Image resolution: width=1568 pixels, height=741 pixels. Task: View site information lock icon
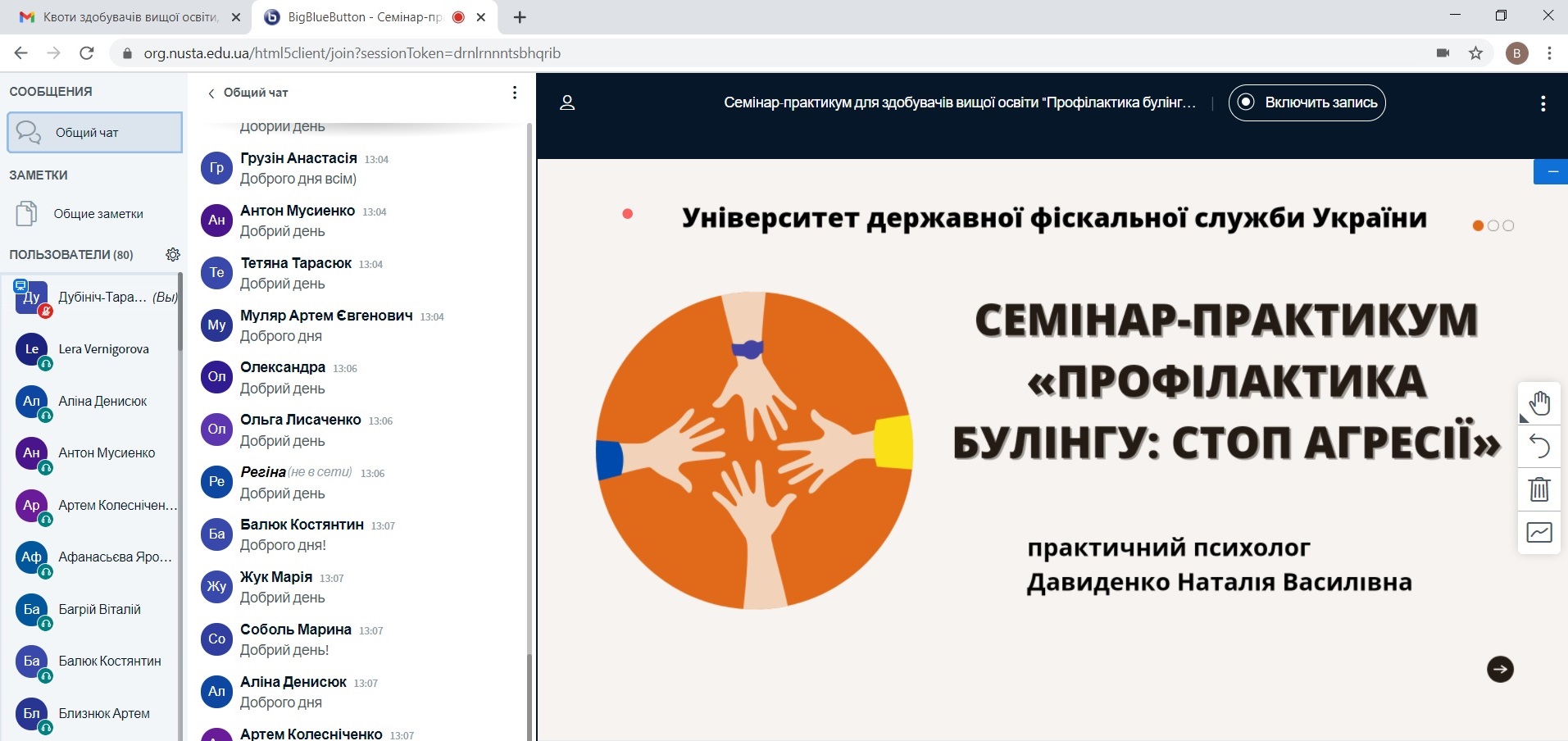(x=126, y=53)
